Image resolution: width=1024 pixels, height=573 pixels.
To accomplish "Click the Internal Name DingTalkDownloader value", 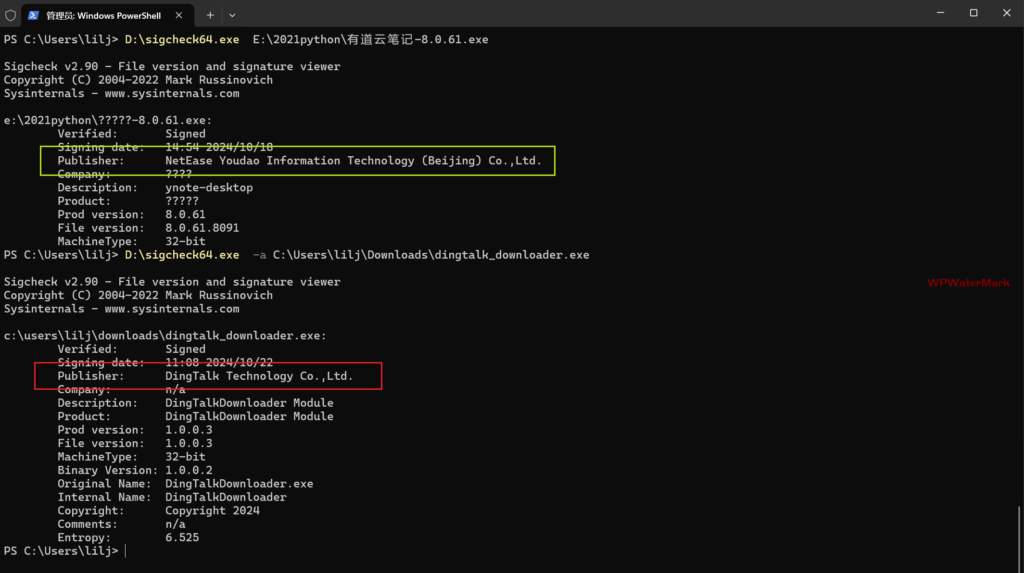I will [226, 497].
